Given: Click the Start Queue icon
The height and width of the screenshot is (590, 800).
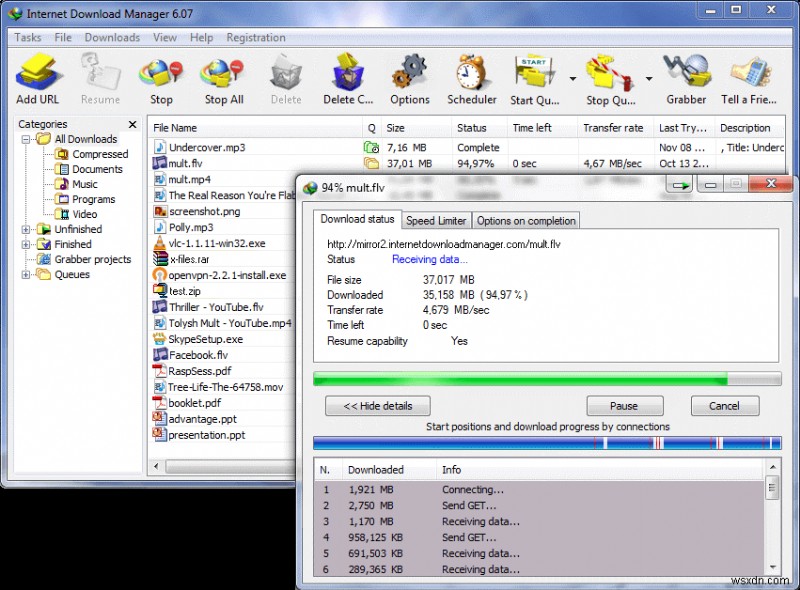Looking at the screenshot, I should pos(533,75).
